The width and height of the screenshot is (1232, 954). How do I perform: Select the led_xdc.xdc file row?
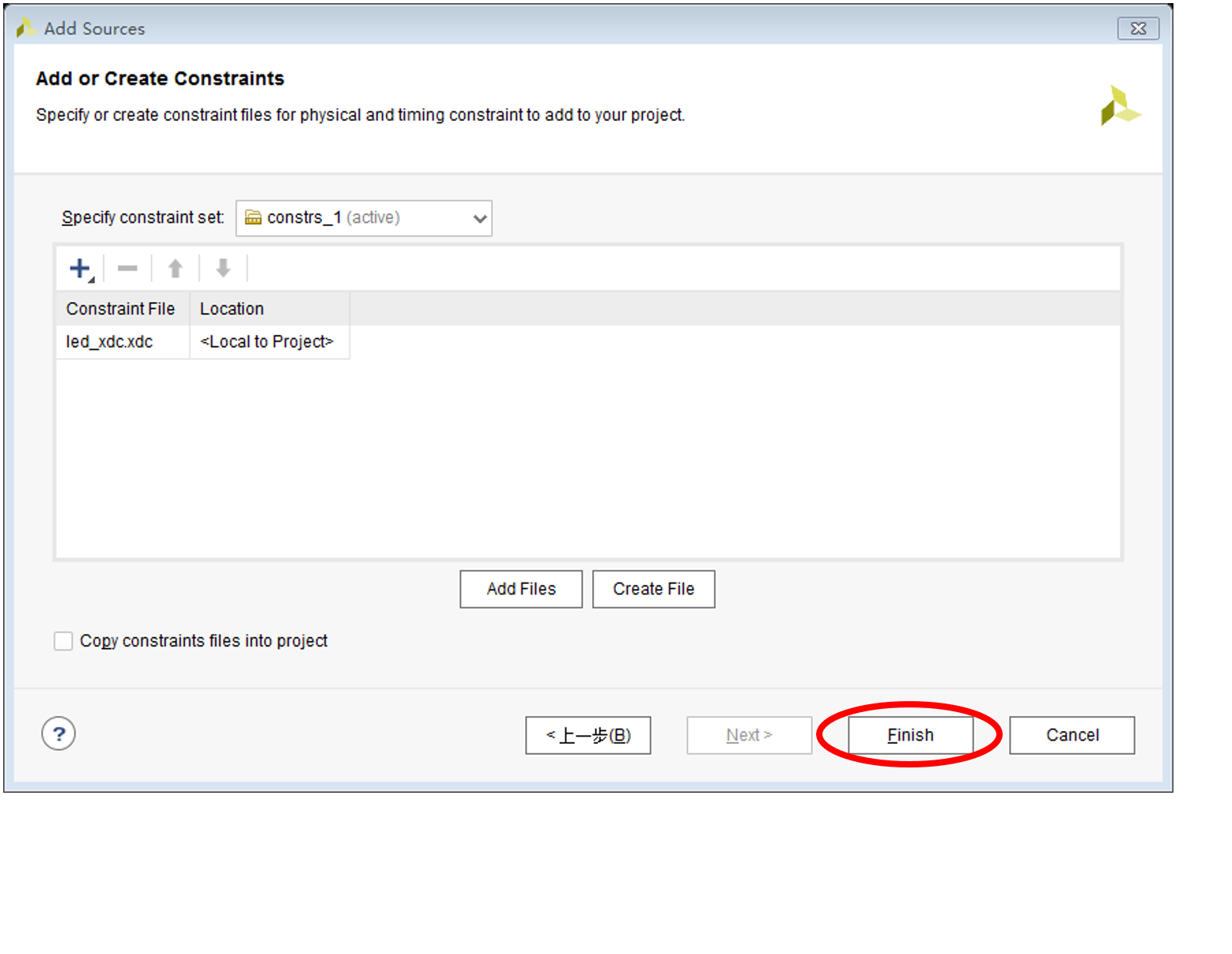(x=109, y=342)
